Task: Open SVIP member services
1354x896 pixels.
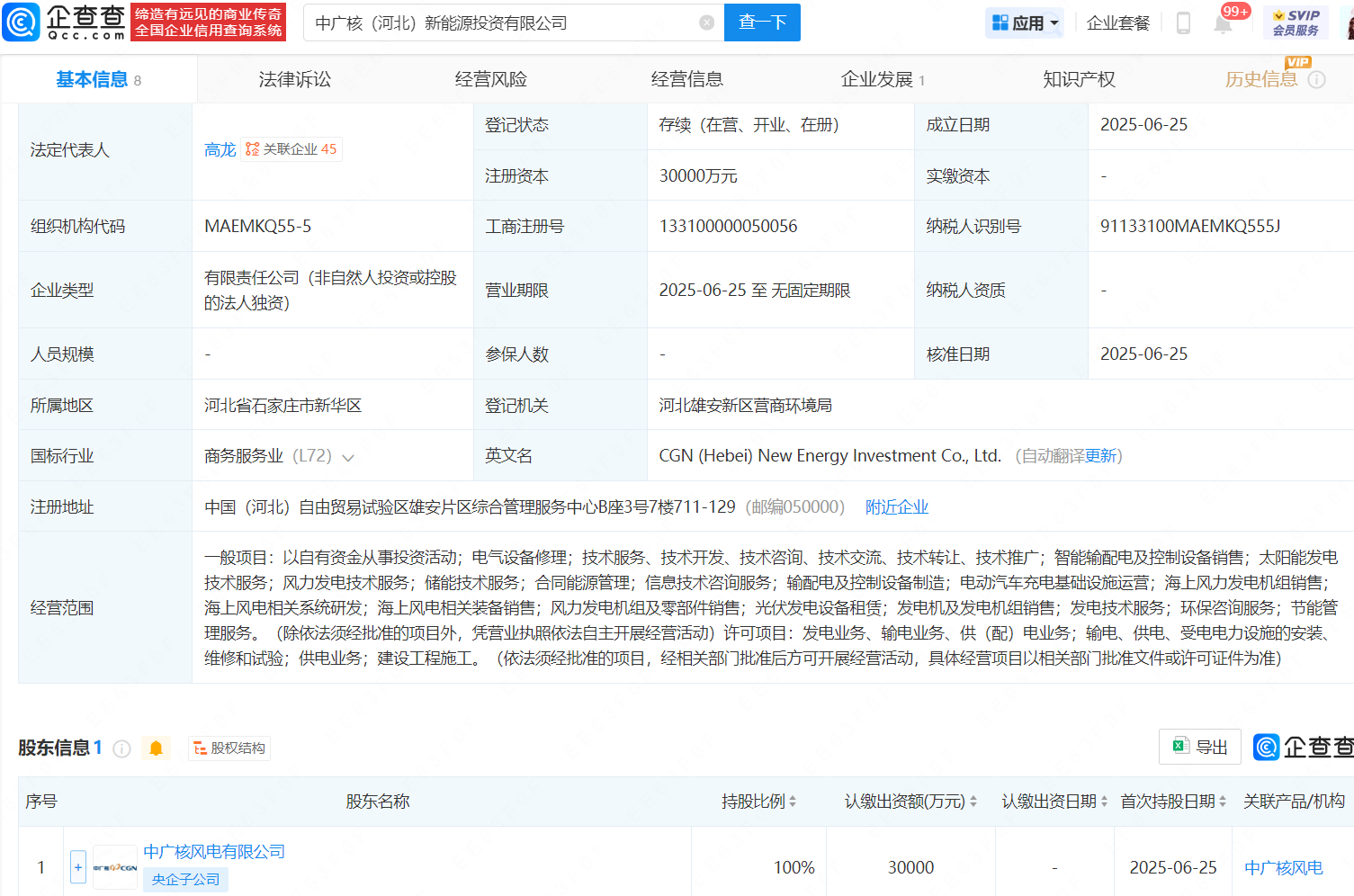Action: [1296, 22]
